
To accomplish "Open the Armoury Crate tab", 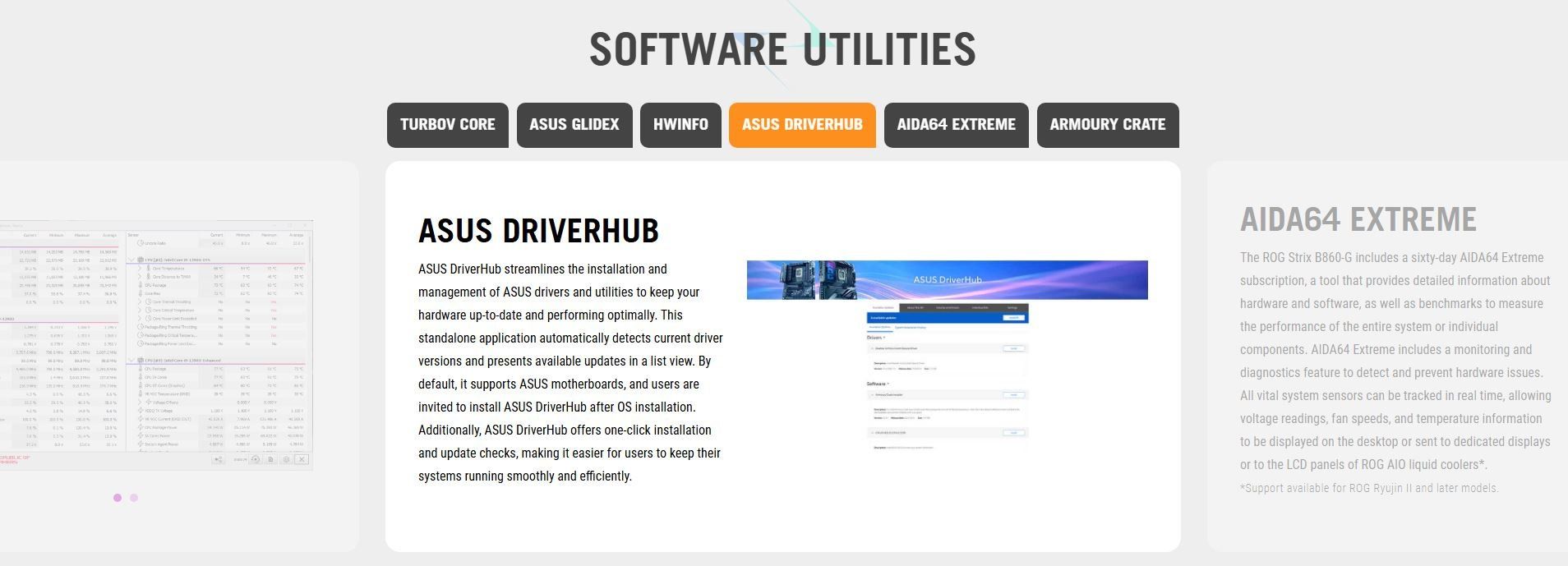I will click(x=1107, y=125).
